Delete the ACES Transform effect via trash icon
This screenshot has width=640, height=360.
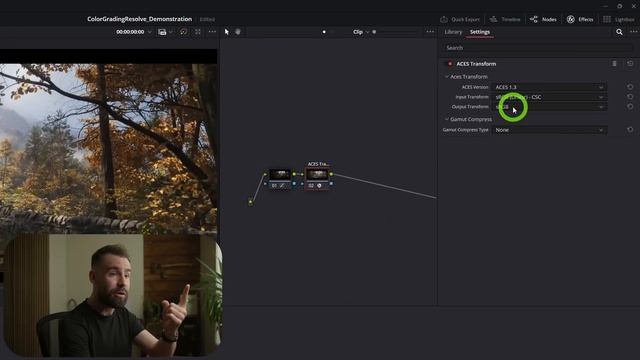(614, 64)
